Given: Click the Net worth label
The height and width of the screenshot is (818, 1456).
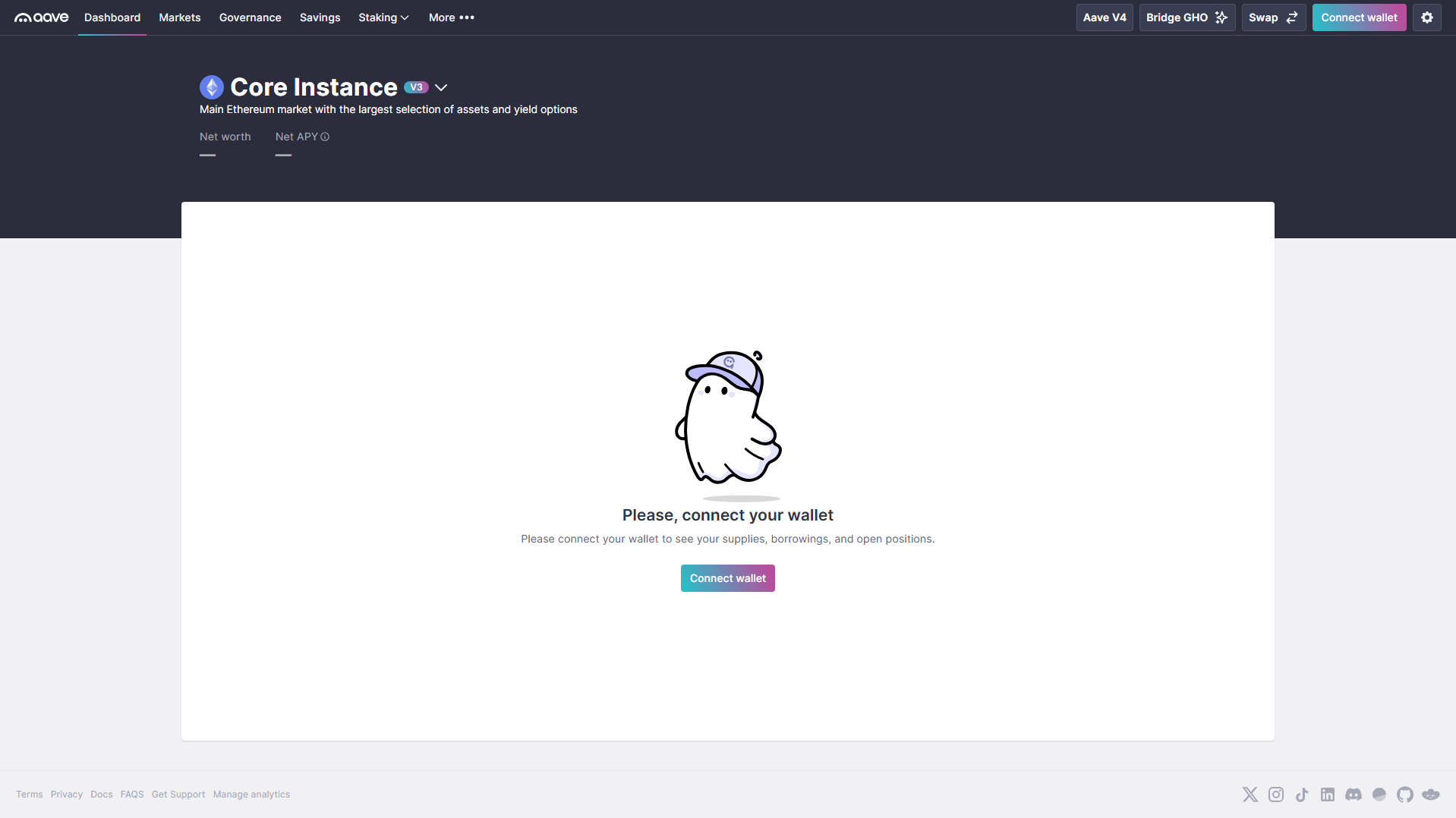Looking at the screenshot, I should pos(225,137).
